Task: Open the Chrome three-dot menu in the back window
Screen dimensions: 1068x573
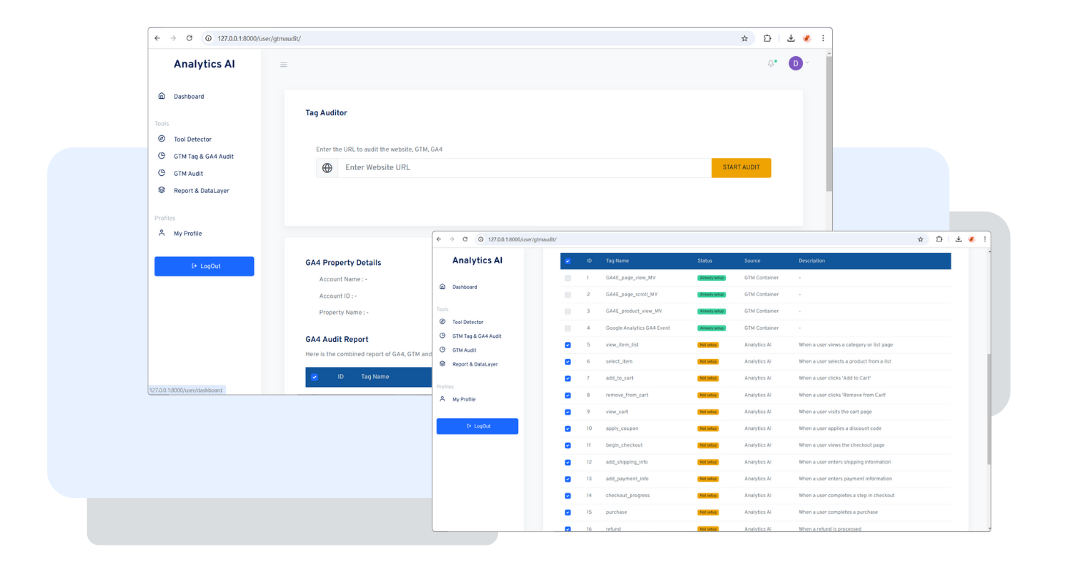Action: point(823,38)
